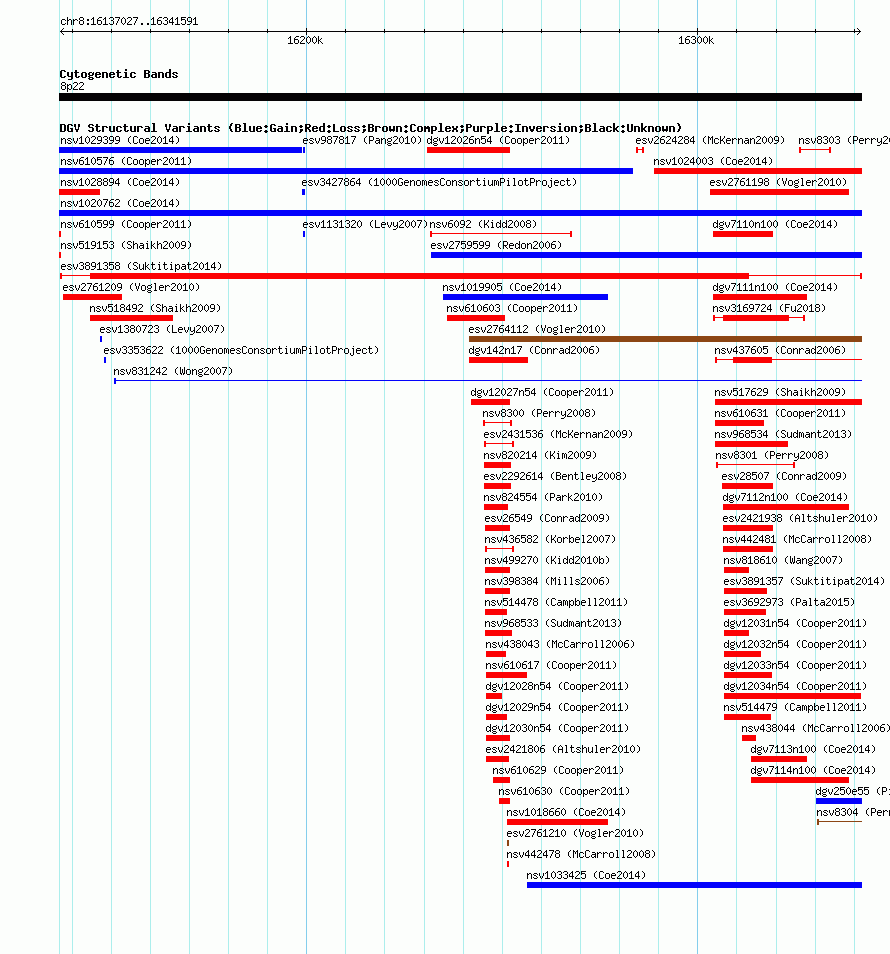The image size is (890, 954).
Task: Select esv1380723 (Levy2007) label
Action: [162, 329]
